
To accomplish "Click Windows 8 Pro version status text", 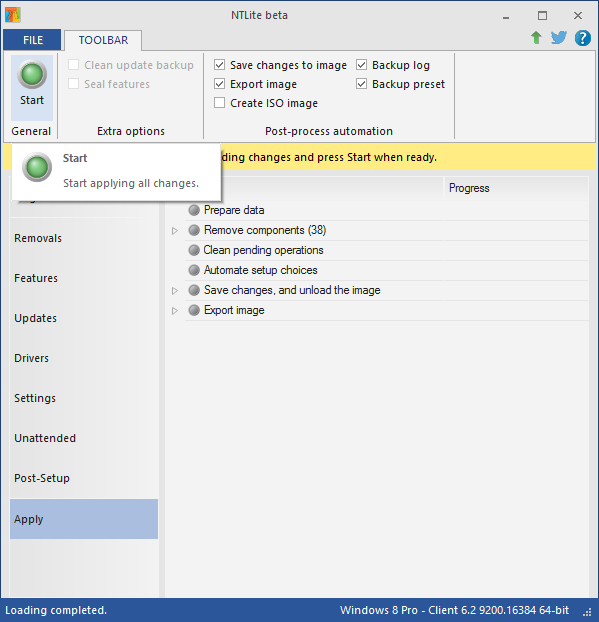I will click(x=454, y=610).
